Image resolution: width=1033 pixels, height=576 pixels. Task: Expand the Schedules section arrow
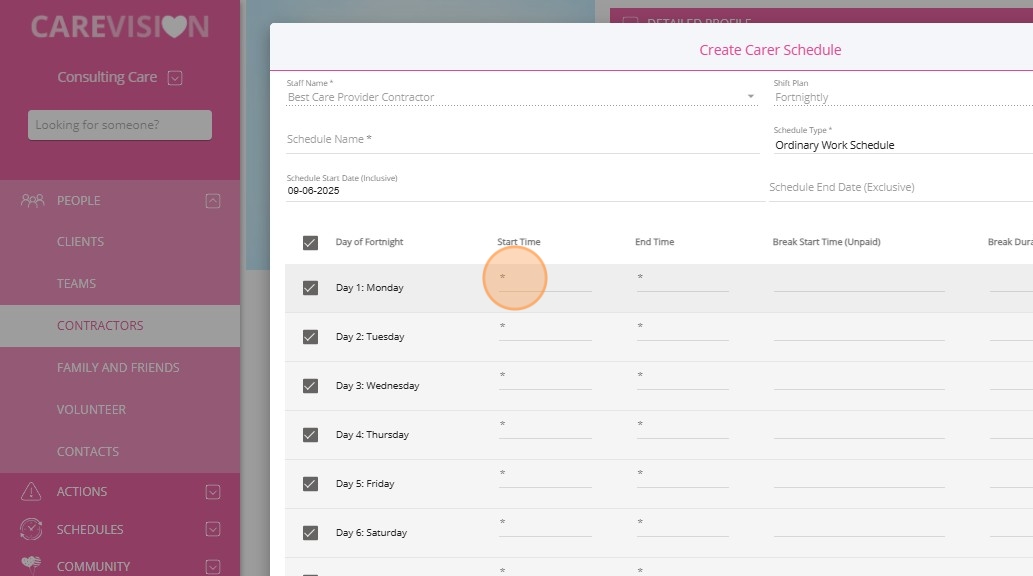click(213, 529)
